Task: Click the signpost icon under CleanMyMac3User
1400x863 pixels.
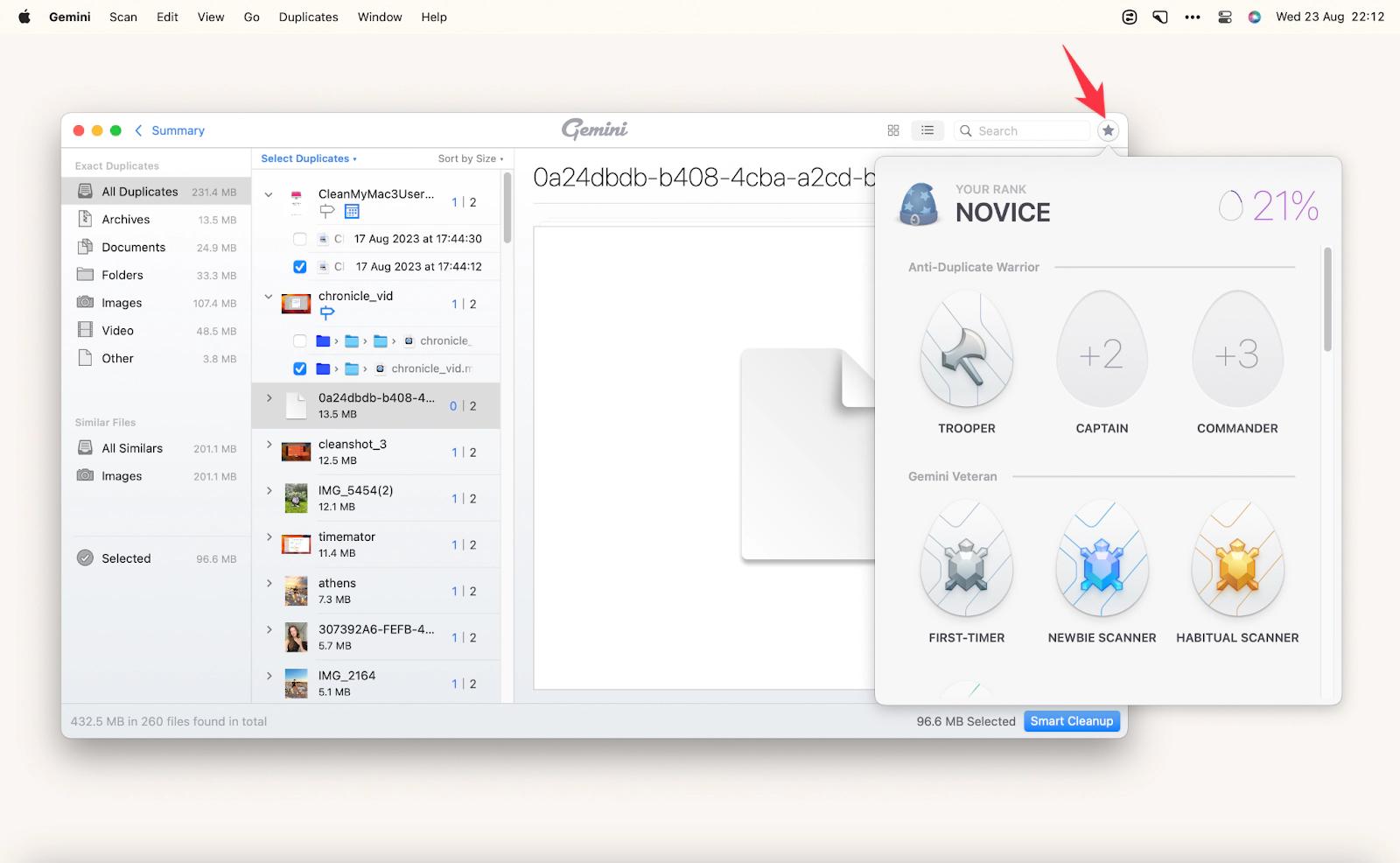Action: pyautogui.click(x=327, y=211)
